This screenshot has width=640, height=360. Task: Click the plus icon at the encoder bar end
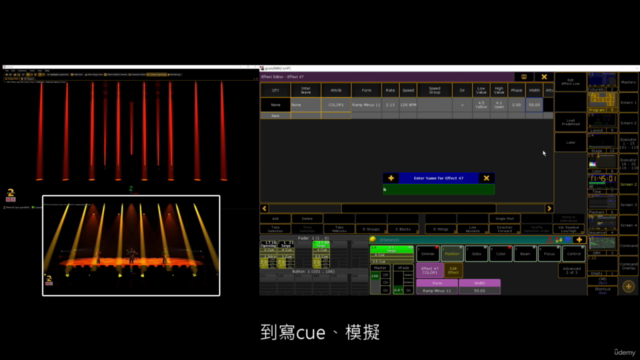click(579, 240)
